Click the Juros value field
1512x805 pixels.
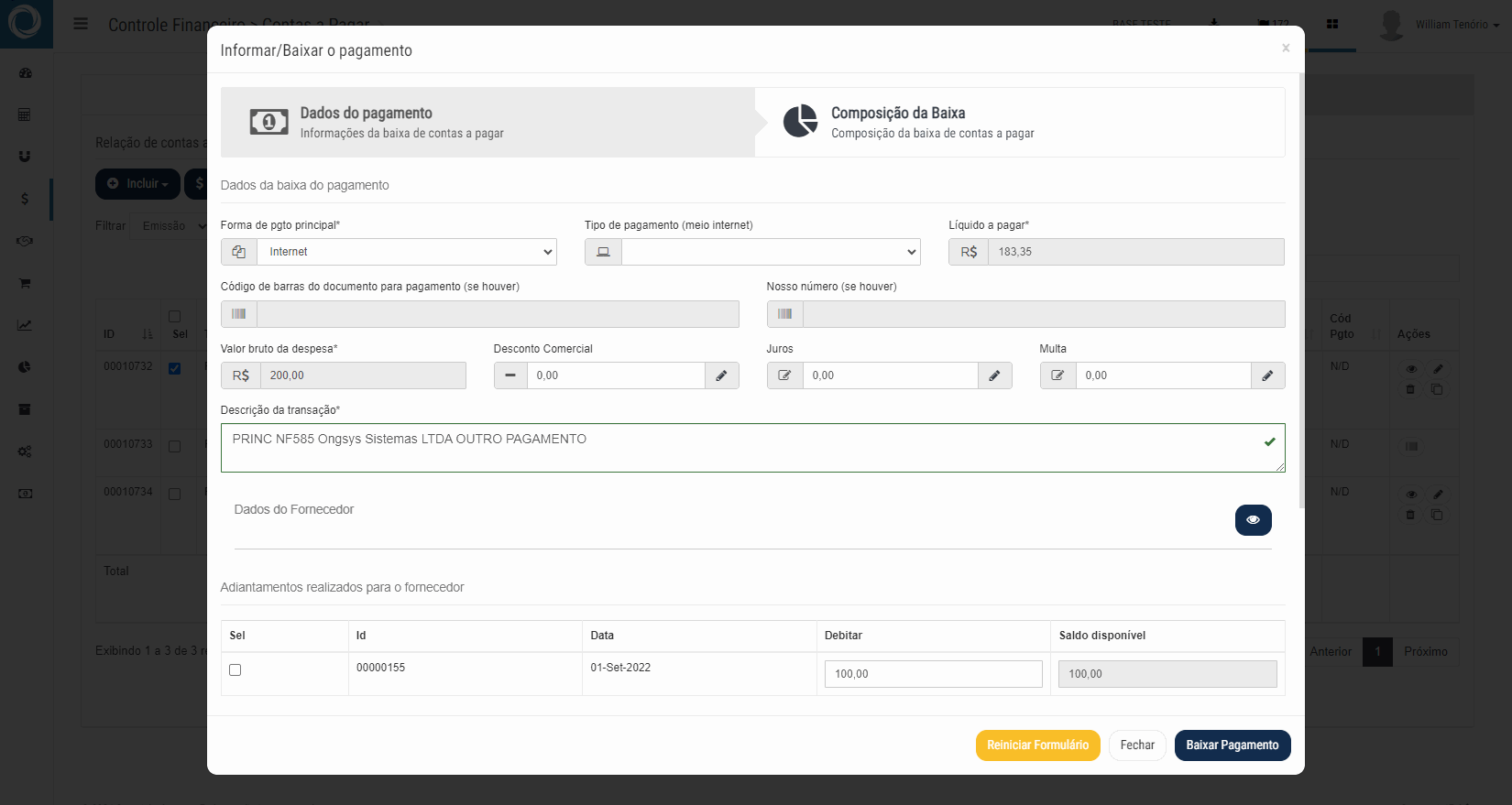point(890,375)
